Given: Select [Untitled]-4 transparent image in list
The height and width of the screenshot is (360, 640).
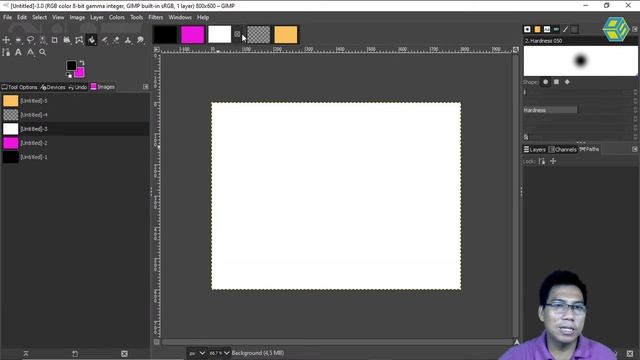Looking at the screenshot, I should pos(75,115).
